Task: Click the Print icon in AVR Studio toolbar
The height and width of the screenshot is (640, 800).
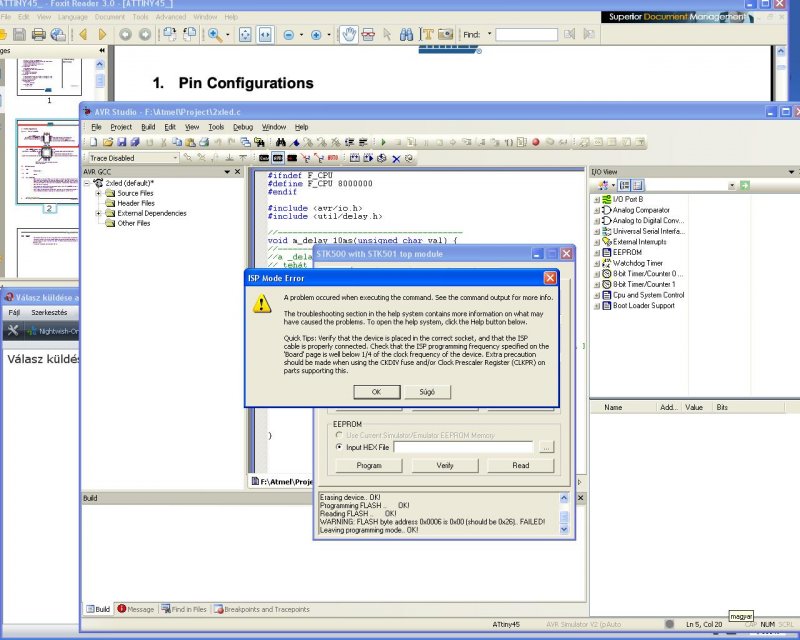Action: pos(204,142)
